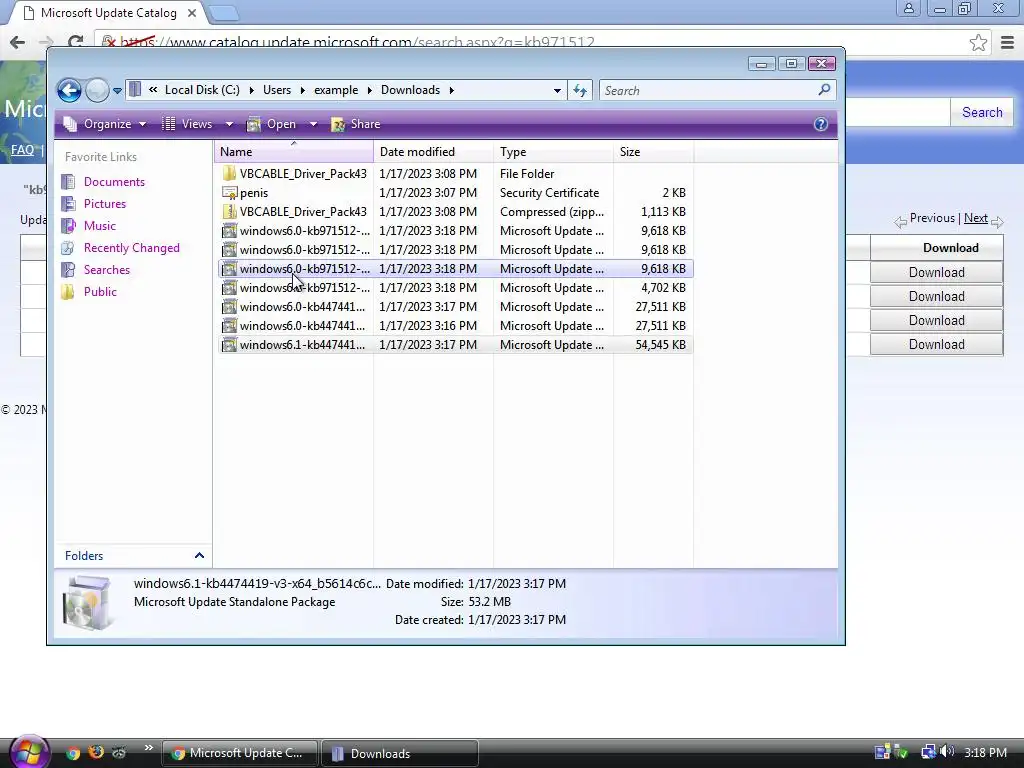Screen dimensions: 1024x768
Task: Click the zip archive icon for VBCABLE
Action: coord(229,212)
